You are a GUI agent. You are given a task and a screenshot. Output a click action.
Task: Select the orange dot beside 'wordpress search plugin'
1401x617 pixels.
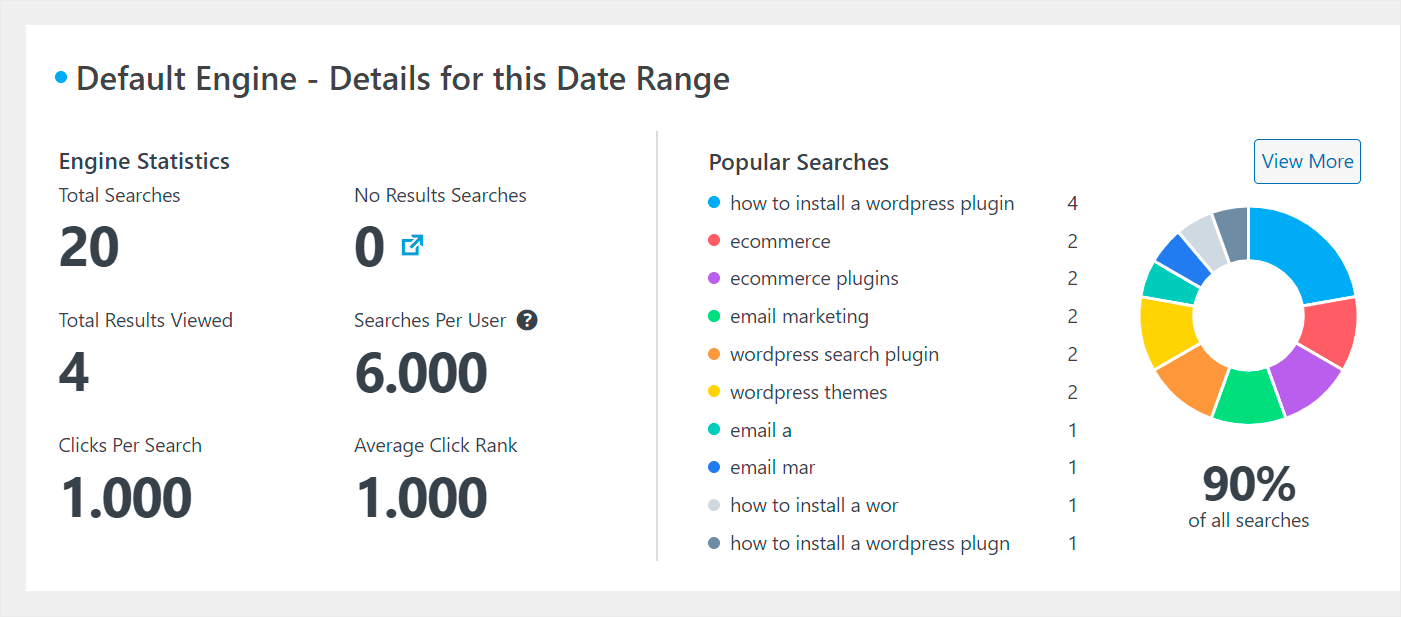click(x=714, y=354)
